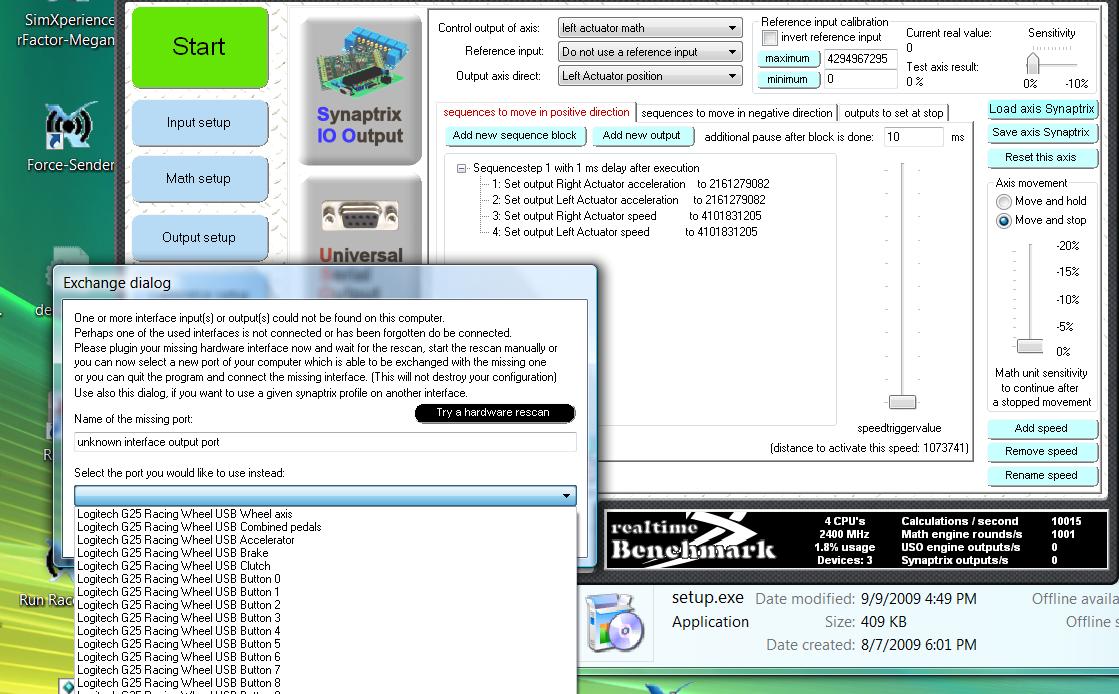Select Set output Right Actuator speed row
Image resolution: width=1119 pixels, height=694 pixels.
[x=627, y=216]
